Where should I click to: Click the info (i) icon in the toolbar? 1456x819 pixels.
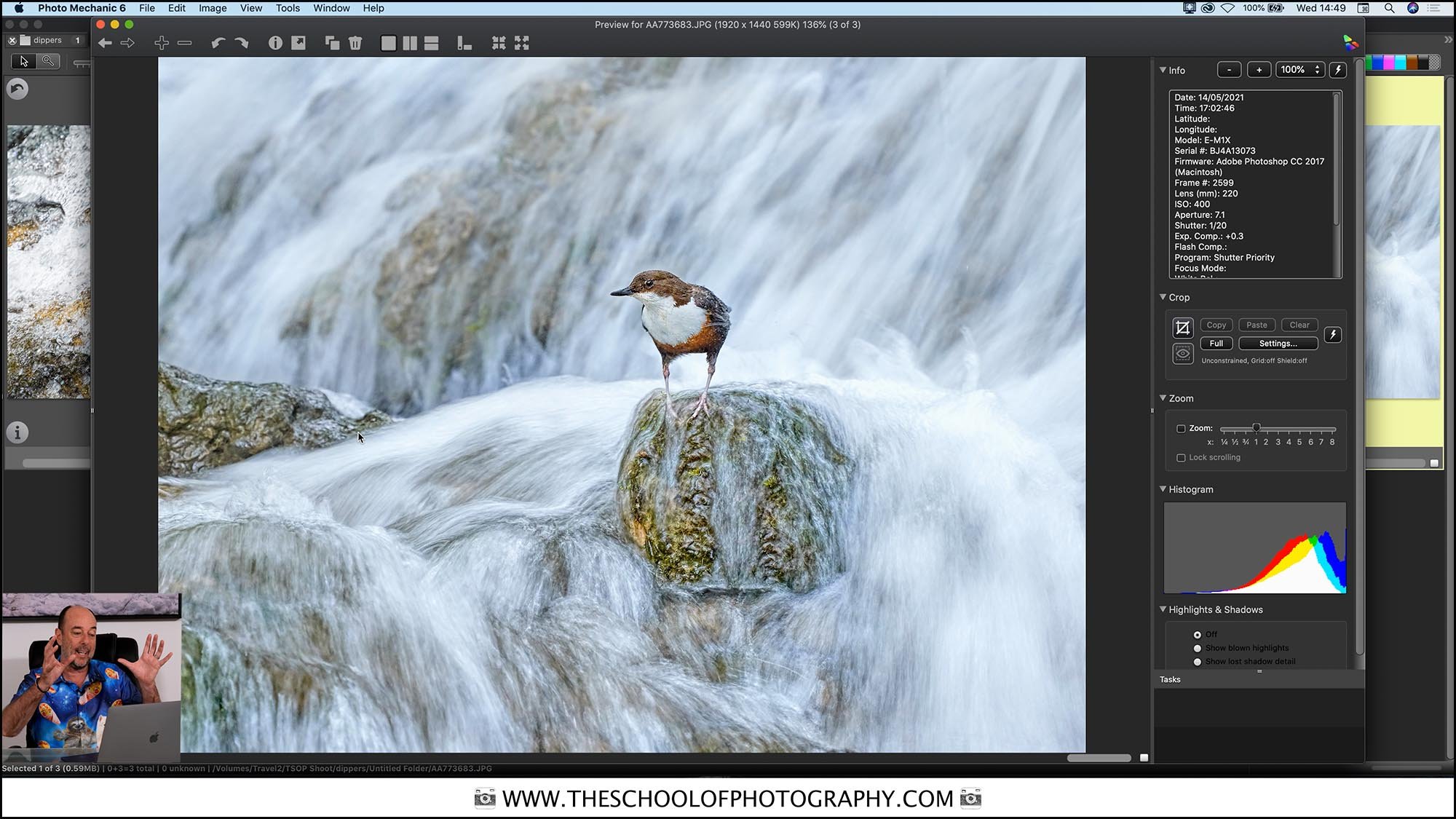(275, 43)
